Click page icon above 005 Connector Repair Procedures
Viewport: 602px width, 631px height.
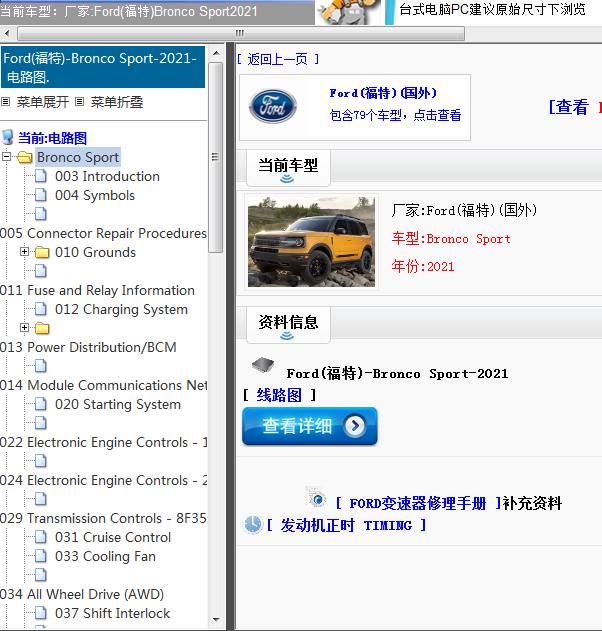[x=41, y=214]
